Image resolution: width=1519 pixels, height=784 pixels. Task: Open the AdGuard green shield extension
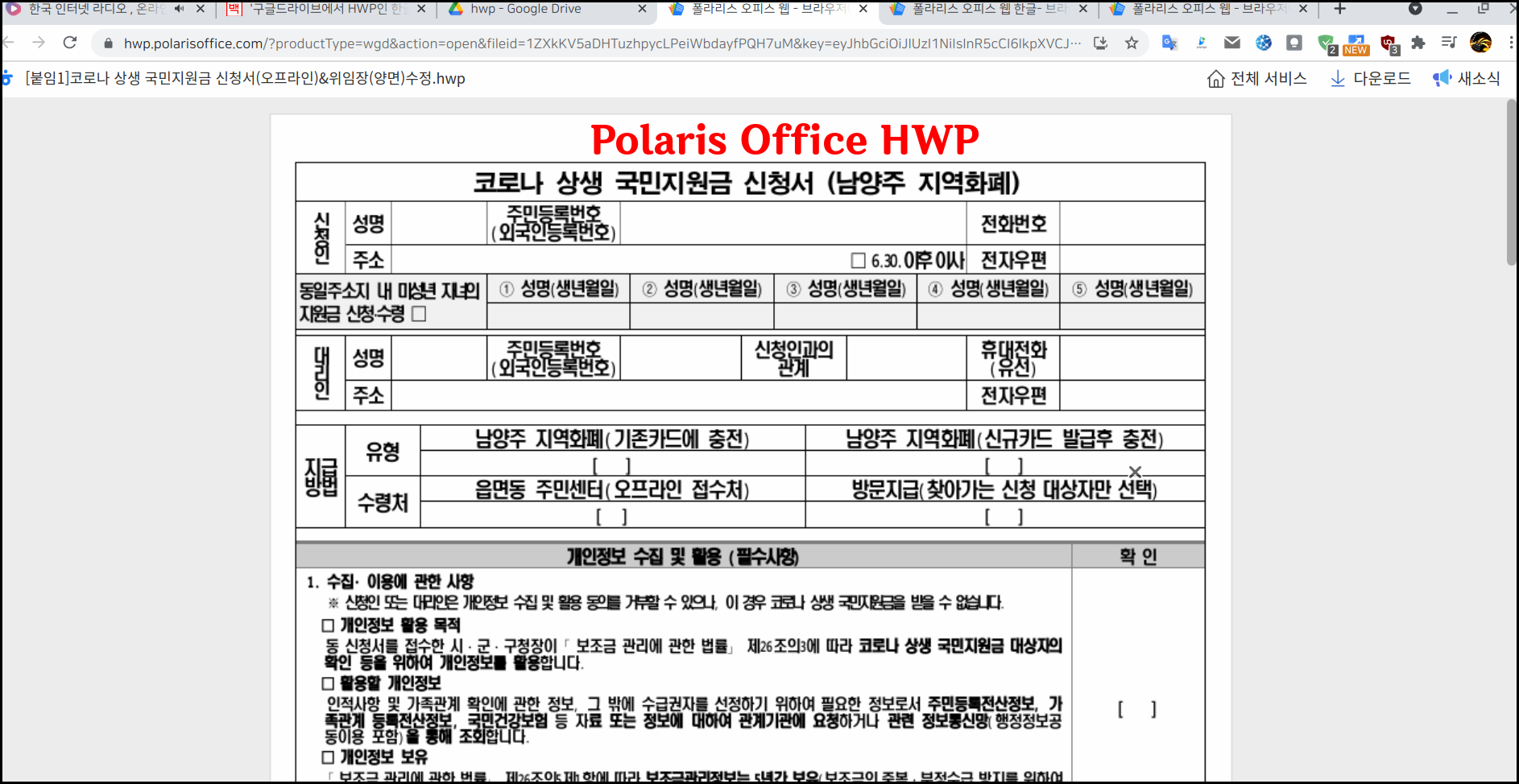1327,44
